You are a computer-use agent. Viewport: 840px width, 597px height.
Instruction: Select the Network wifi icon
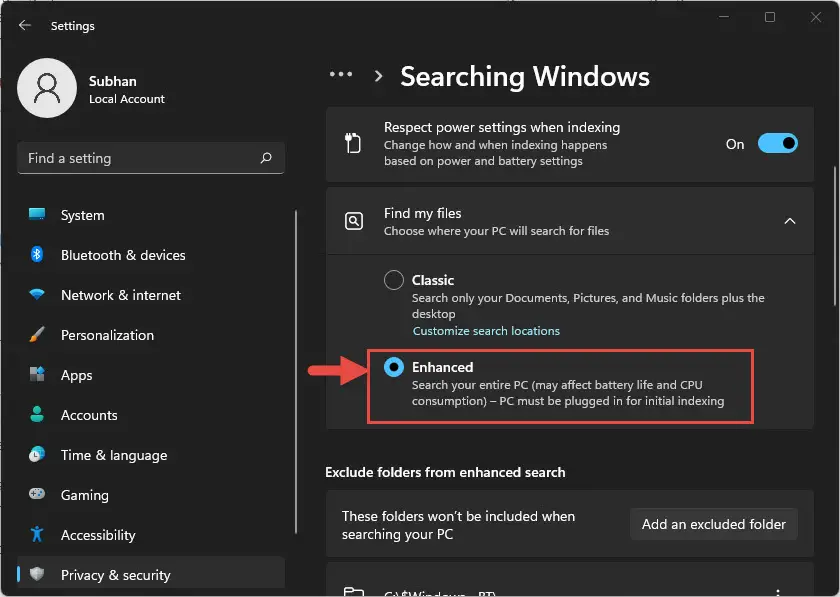point(37,294)
